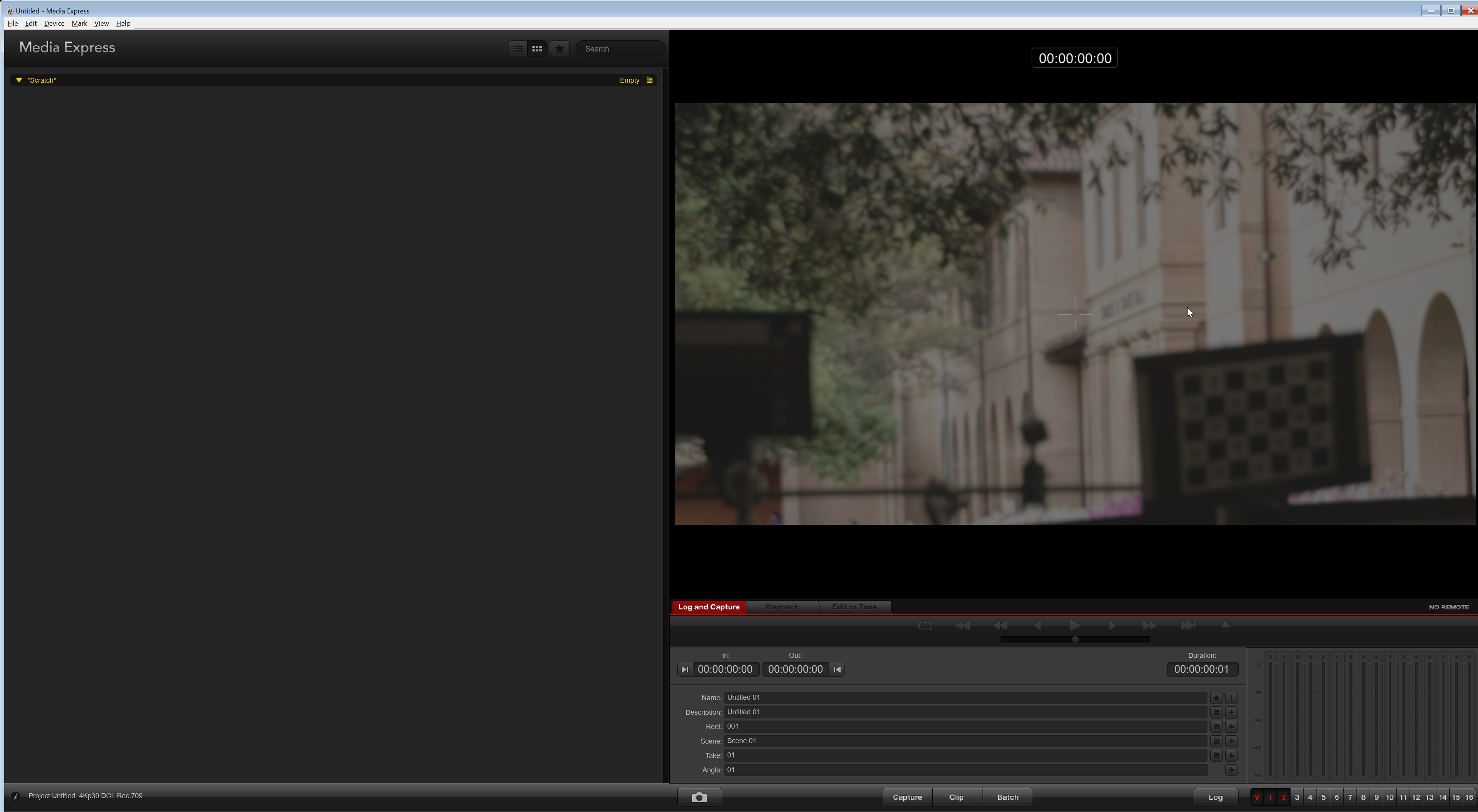This screenshot has width=1478, height=812.
Task: Click the go-to-end transport icon
Action: [x=1187, y=625]
